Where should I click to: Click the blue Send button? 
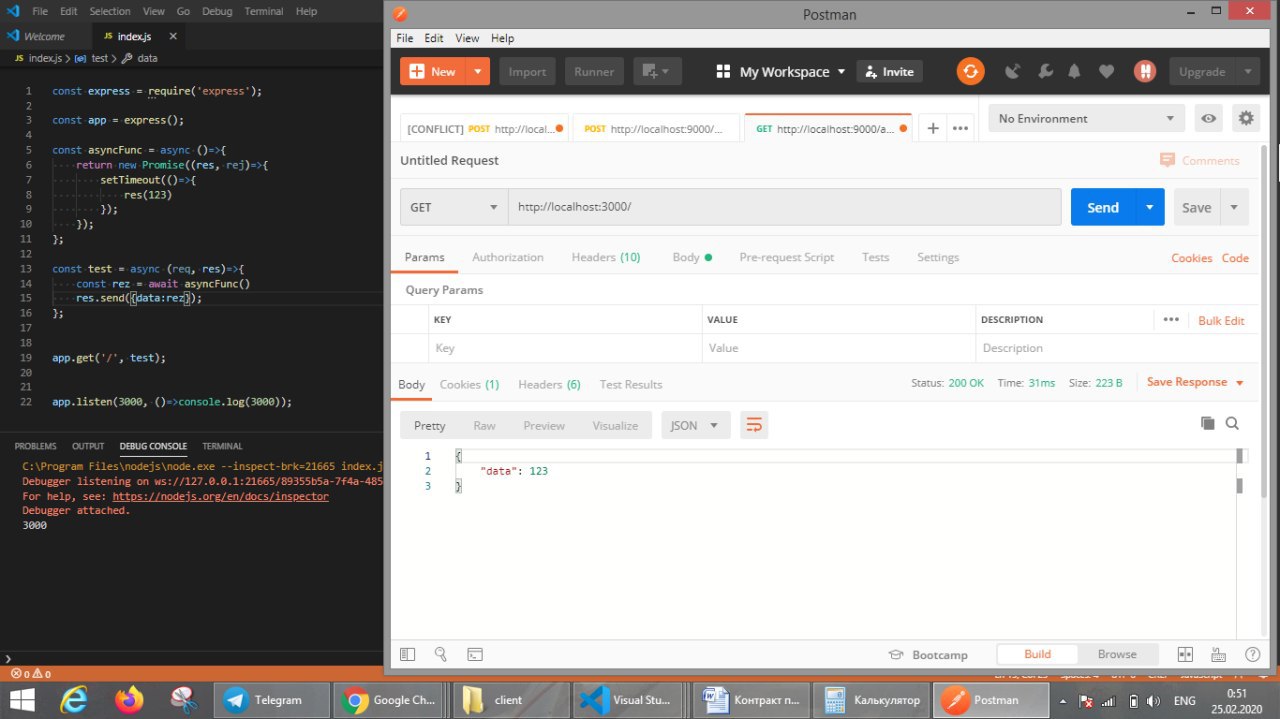tap(1103, 207)
